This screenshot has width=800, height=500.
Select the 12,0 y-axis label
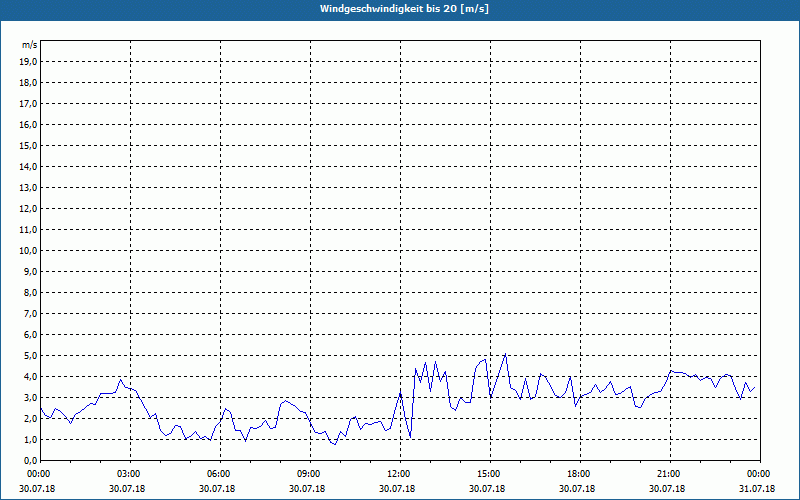(x=28, y=209)
